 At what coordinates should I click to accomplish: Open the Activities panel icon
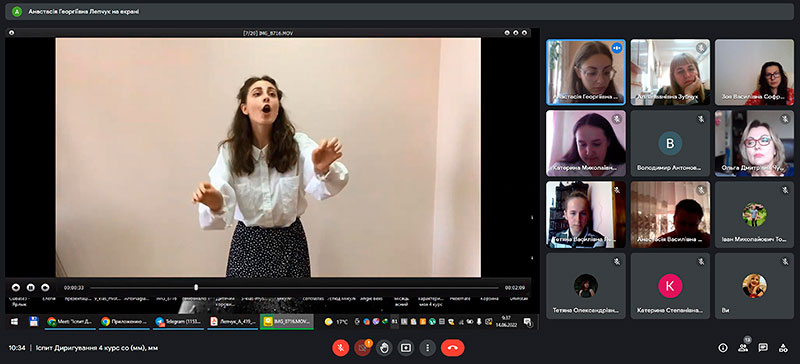(783, 348)
